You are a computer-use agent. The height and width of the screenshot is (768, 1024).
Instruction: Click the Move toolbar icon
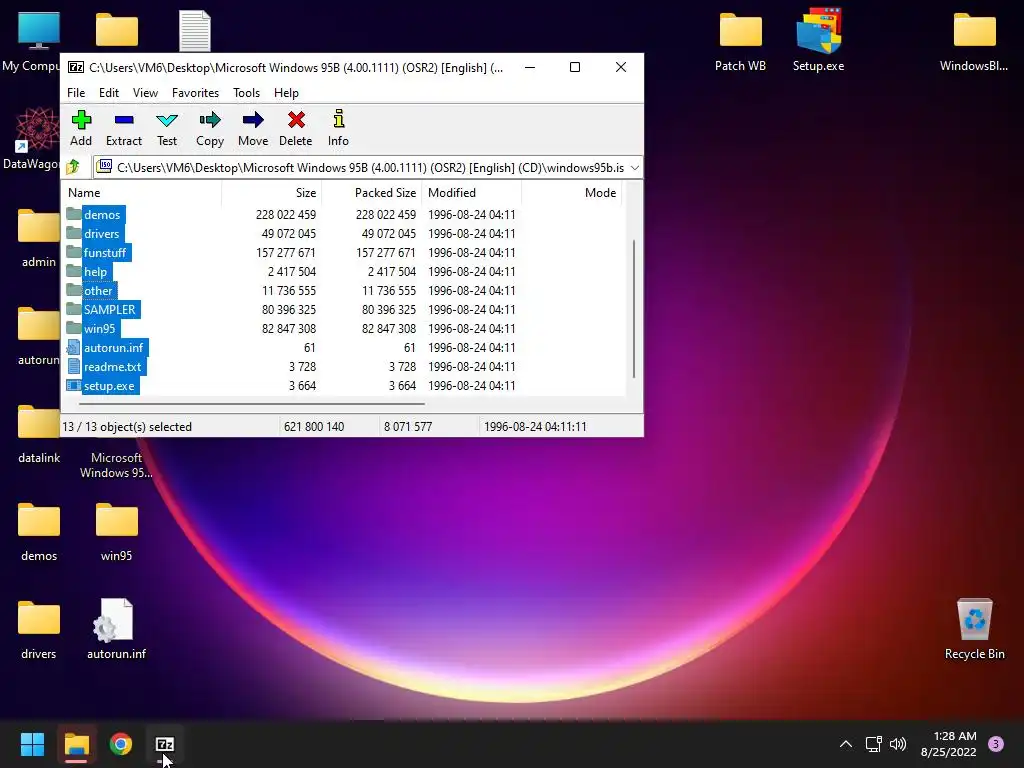[x=253, y=129]
